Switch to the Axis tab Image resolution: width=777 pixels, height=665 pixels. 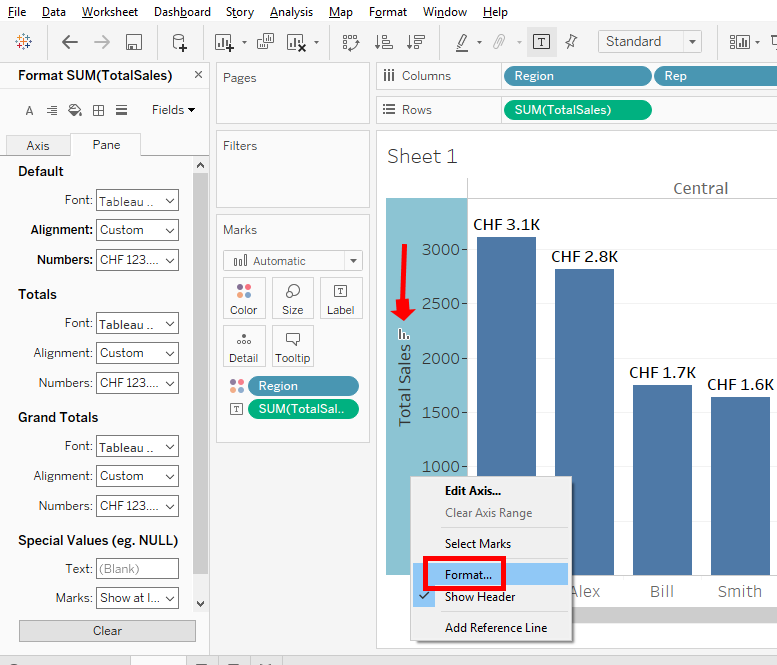point(38,146)
